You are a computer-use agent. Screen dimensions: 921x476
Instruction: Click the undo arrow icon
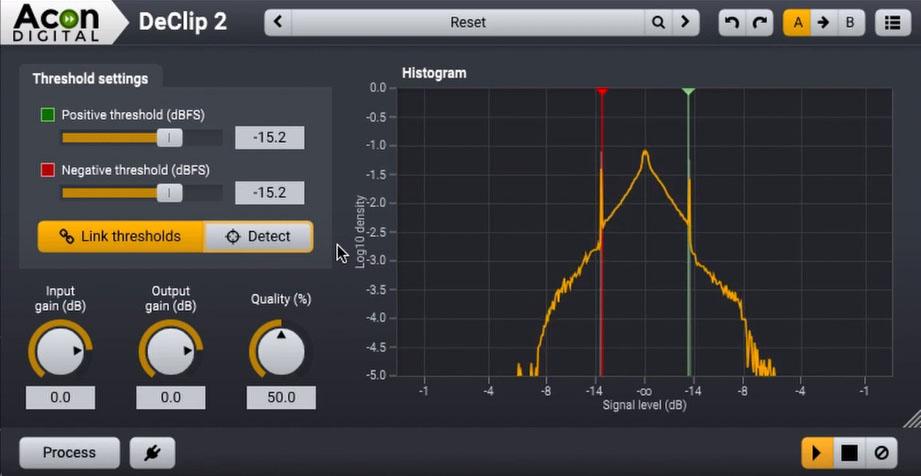coord(733,22)
